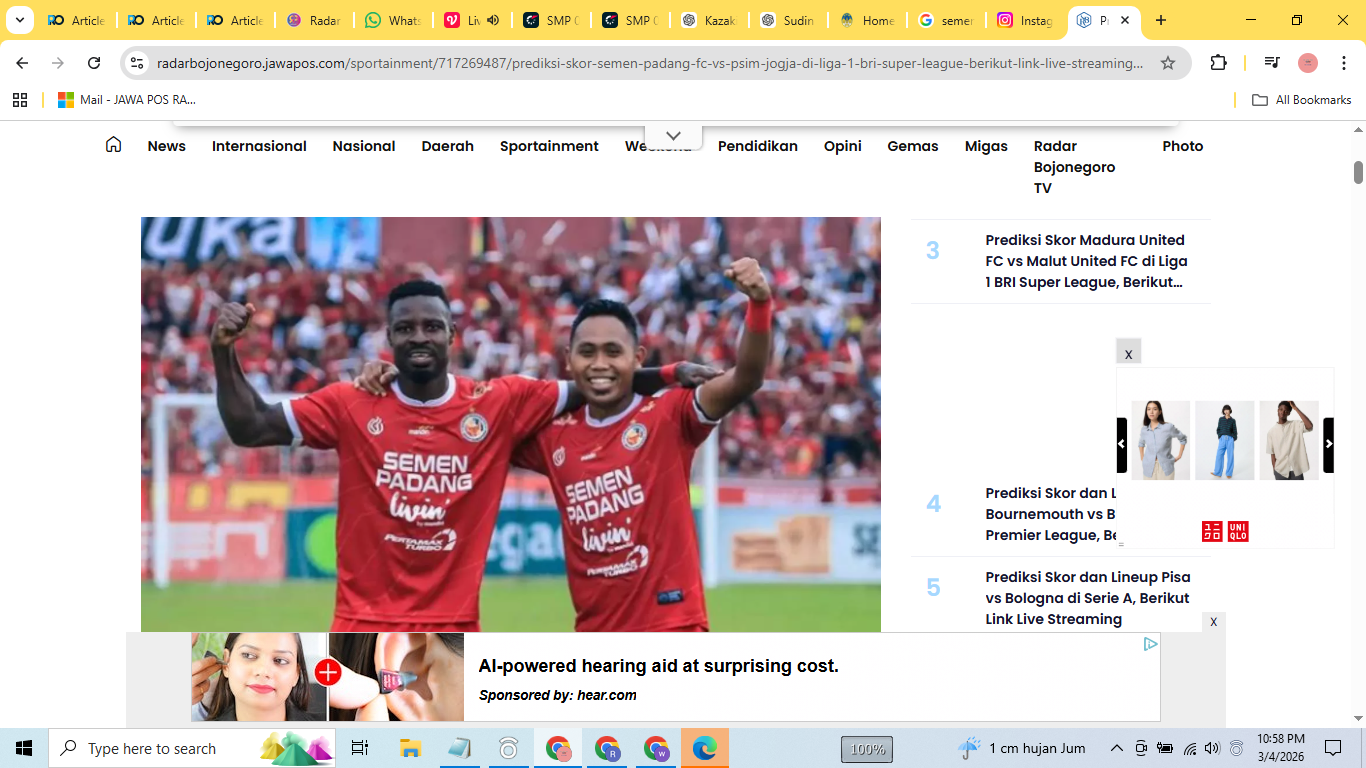Click the page vertical scrollbar thumb
The height and width of the screenshot is (768, 1366).
click(x=1358, y=172)
